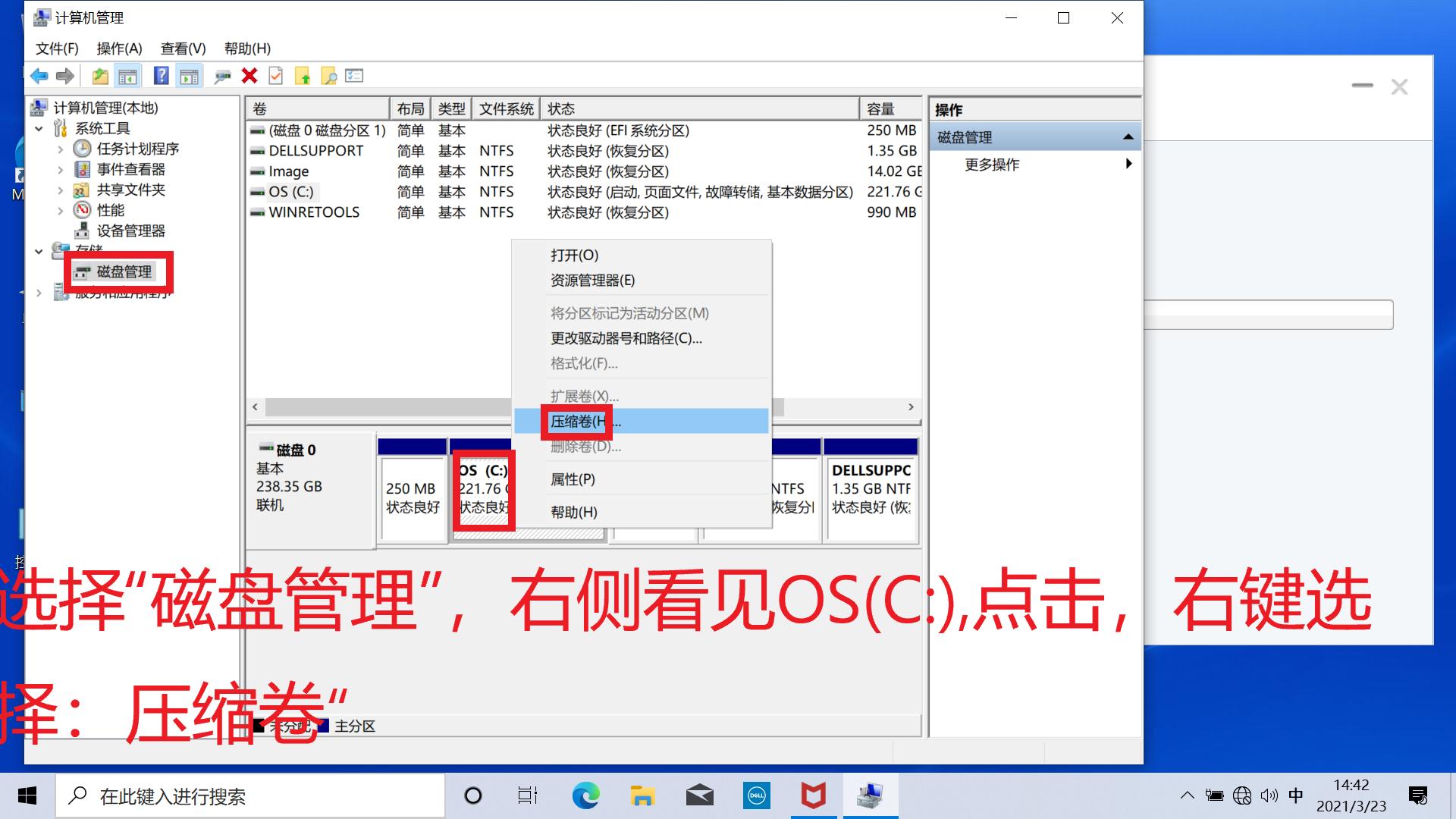Click the red X delete icon on toolbar
The image size is (1456, 819).
250,75
